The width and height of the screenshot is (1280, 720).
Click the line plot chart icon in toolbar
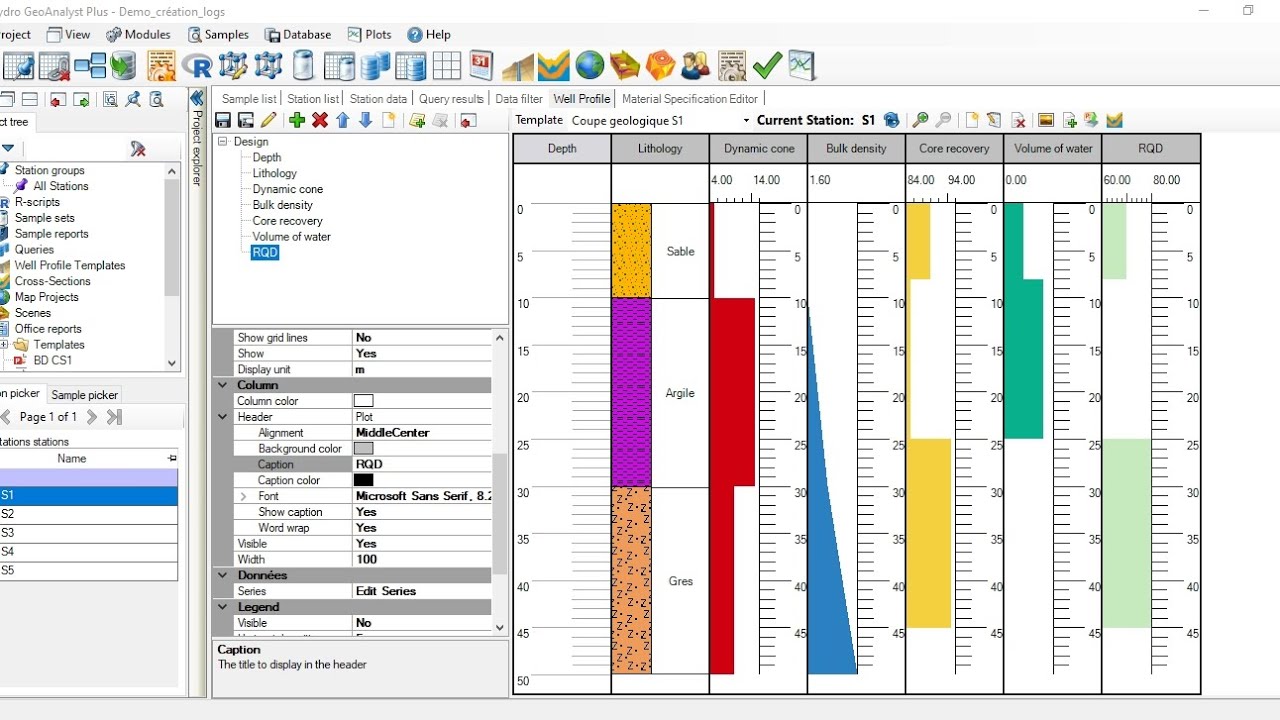pyautogui.click(x=802, y=66)
